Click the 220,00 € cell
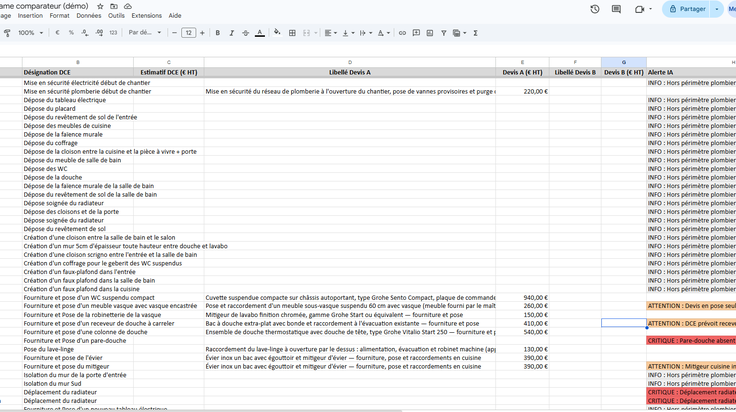736x412 pixels. [x=522, y=92]
